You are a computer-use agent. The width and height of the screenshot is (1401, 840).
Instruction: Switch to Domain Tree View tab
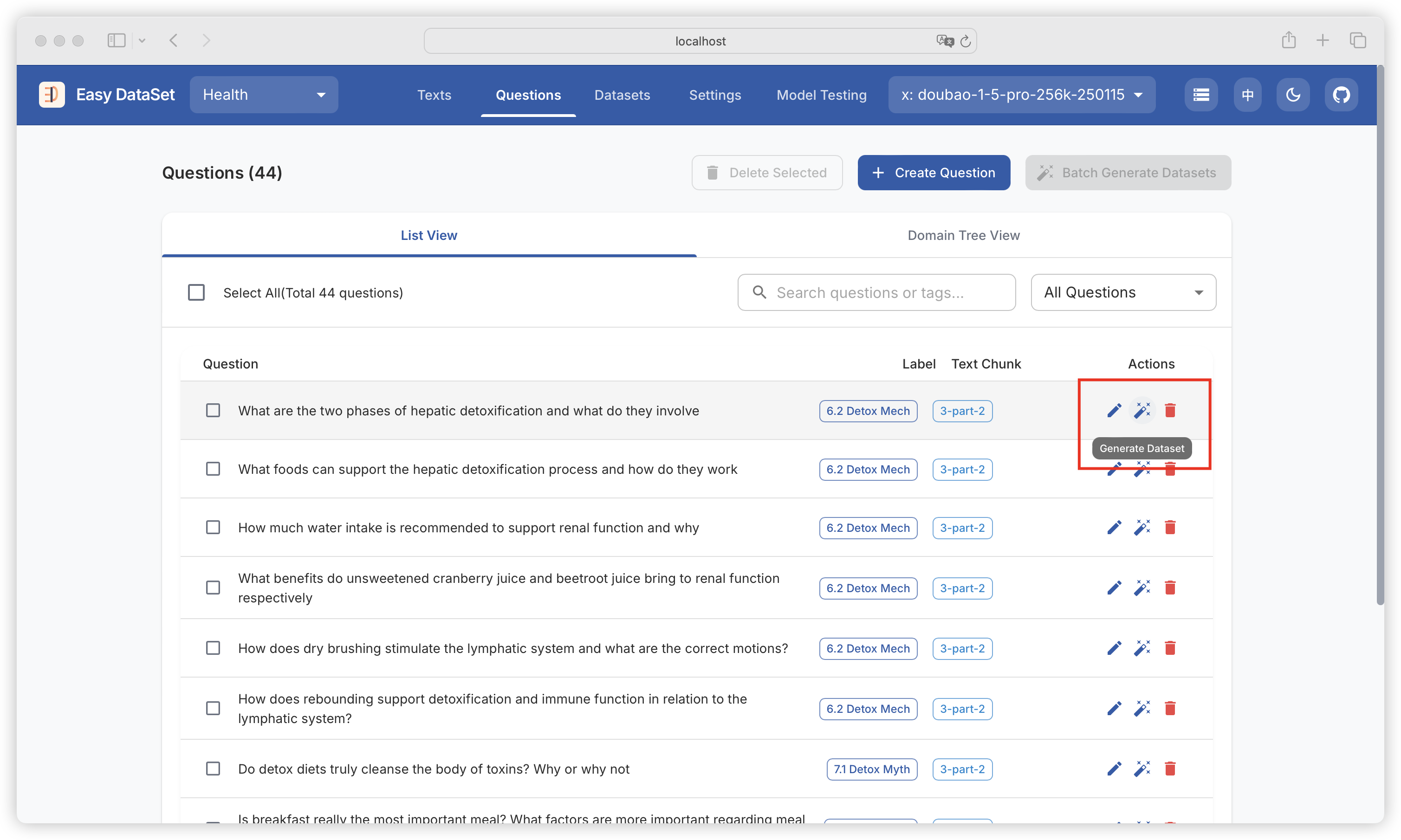963,235
